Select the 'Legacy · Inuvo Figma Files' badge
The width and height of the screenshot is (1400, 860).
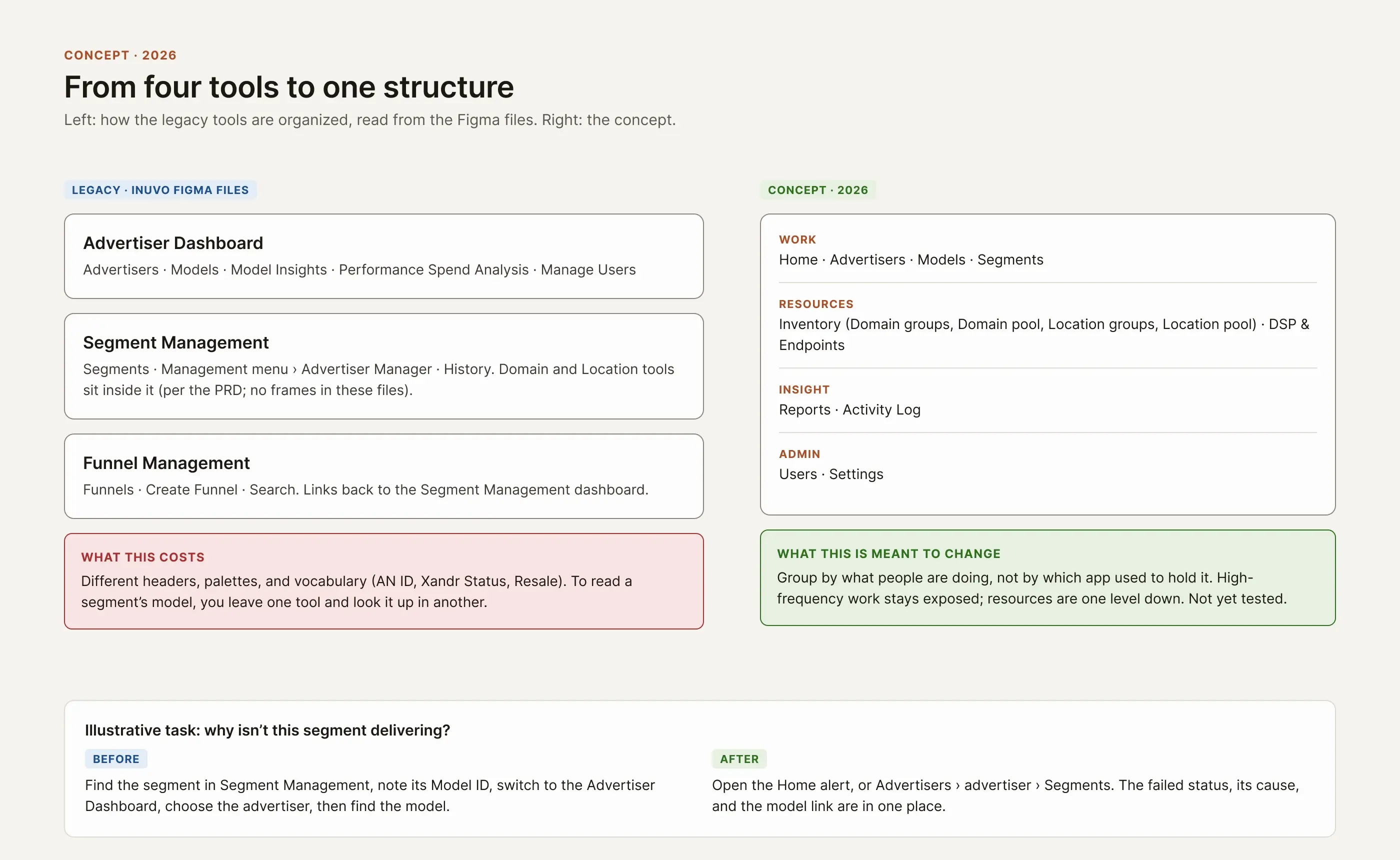(x=160, y=190)
